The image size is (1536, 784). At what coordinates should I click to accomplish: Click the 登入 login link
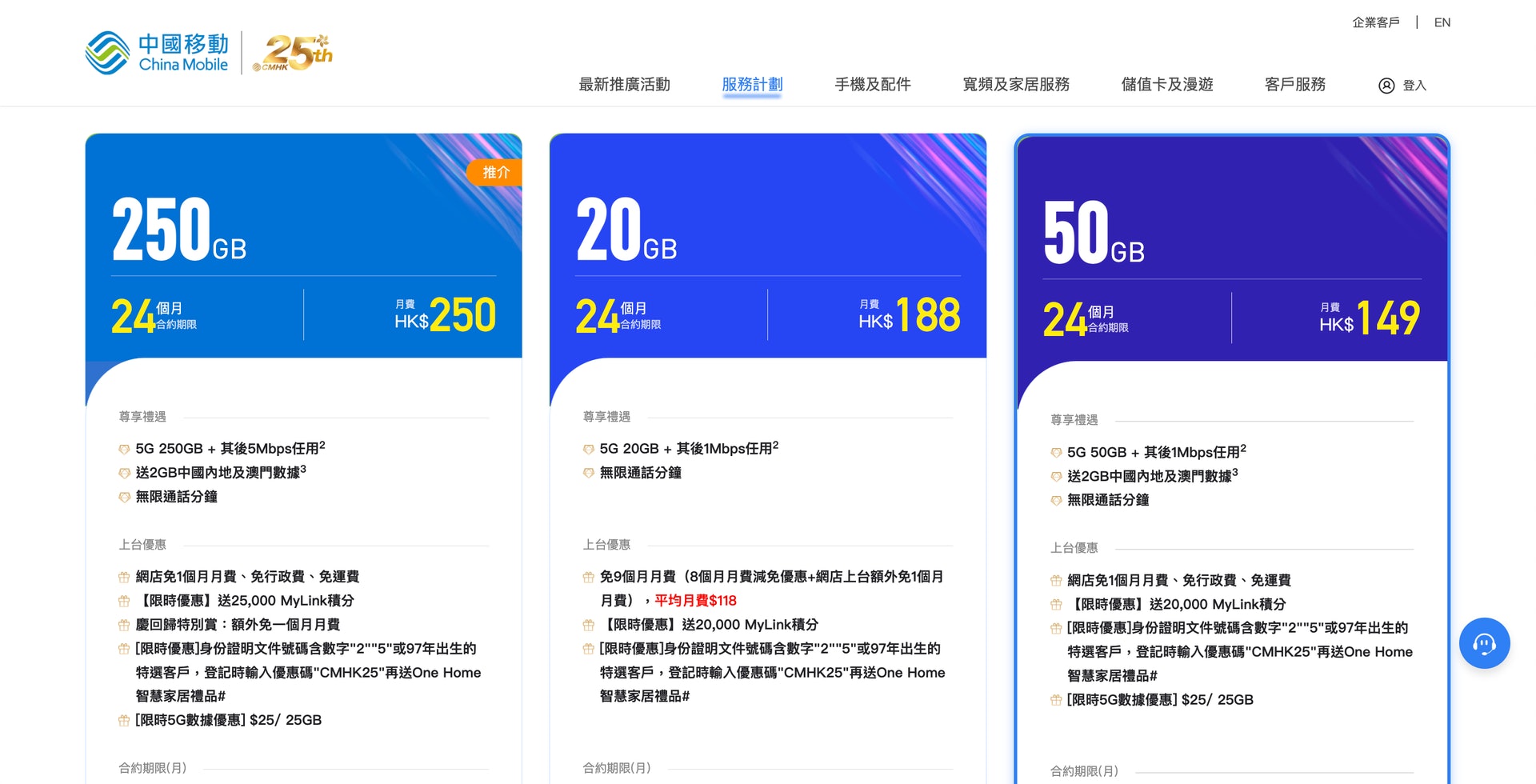[x=1414, y=86]
